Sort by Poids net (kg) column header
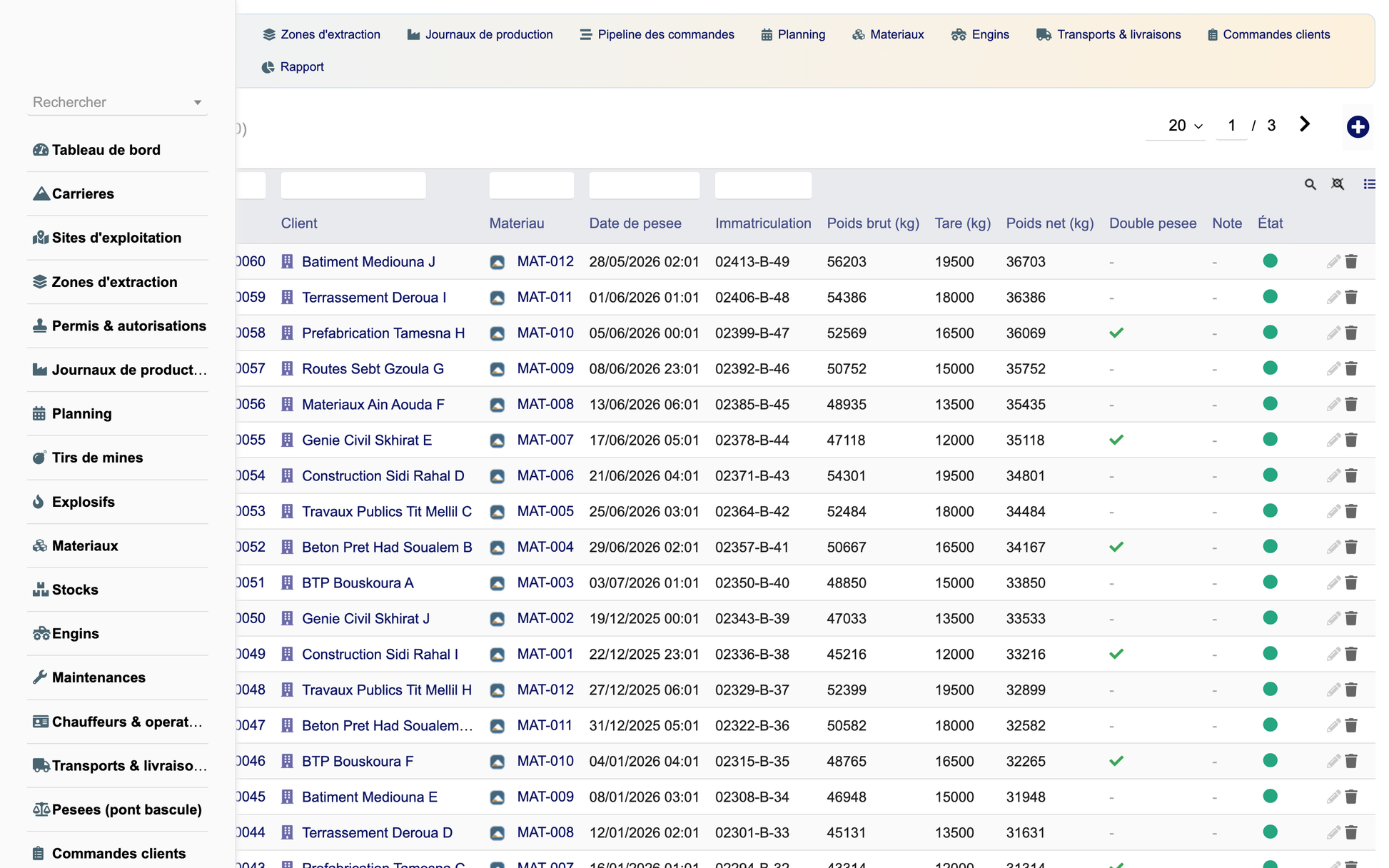The width and height of the screenshot is (1389, 868). (x=1050, y=223)
